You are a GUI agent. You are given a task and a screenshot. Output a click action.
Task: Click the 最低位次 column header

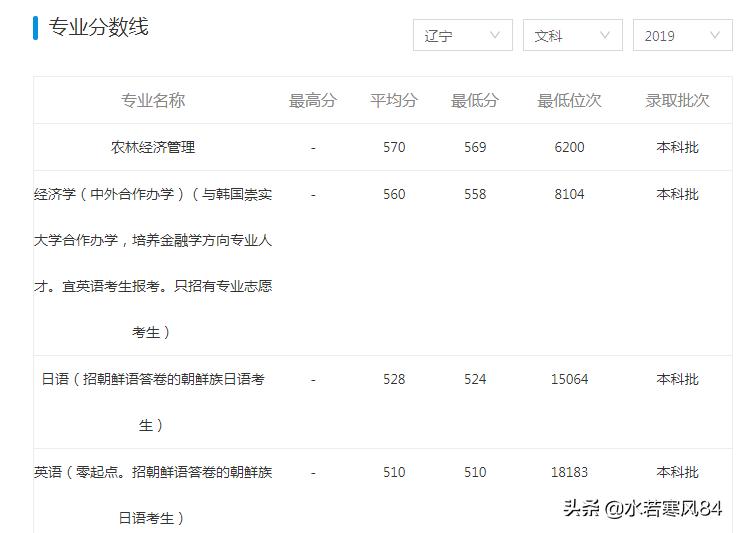570,100
